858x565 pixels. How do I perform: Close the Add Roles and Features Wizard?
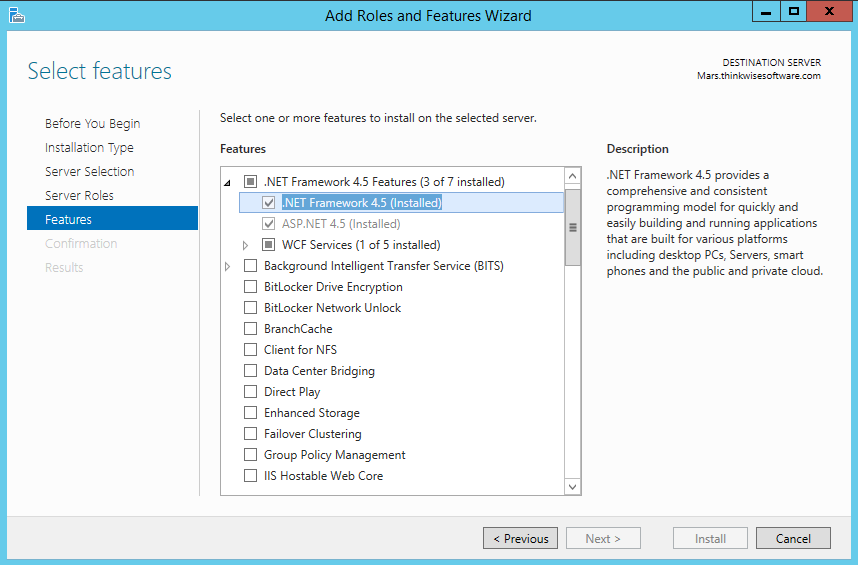pyautogui.click(x=829, y=12)
